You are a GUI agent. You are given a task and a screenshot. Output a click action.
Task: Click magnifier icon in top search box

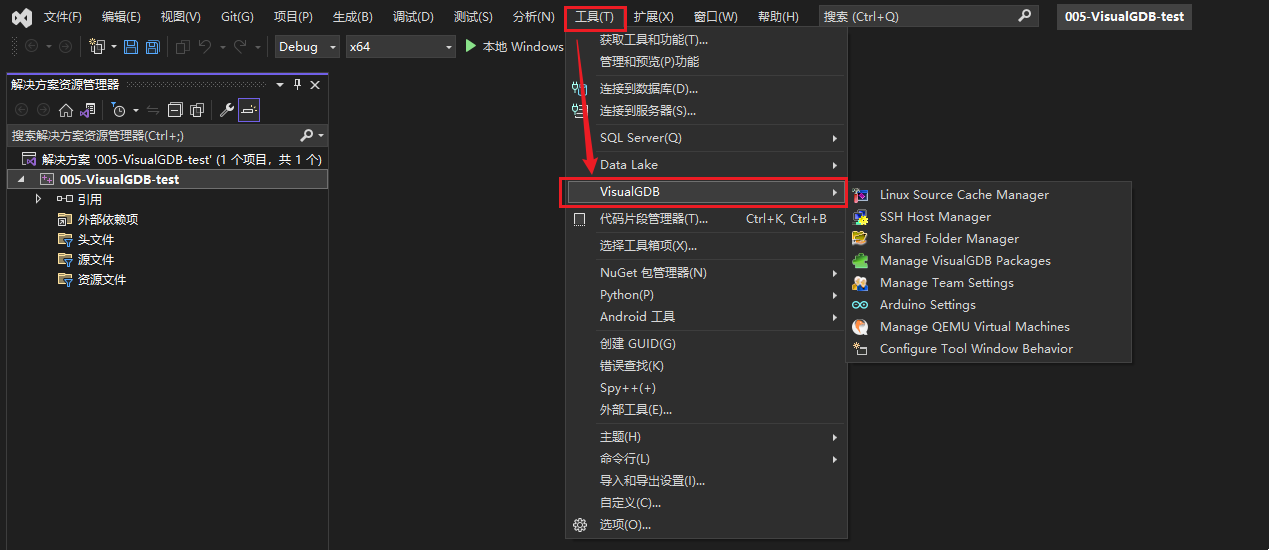coord(1024,16)
